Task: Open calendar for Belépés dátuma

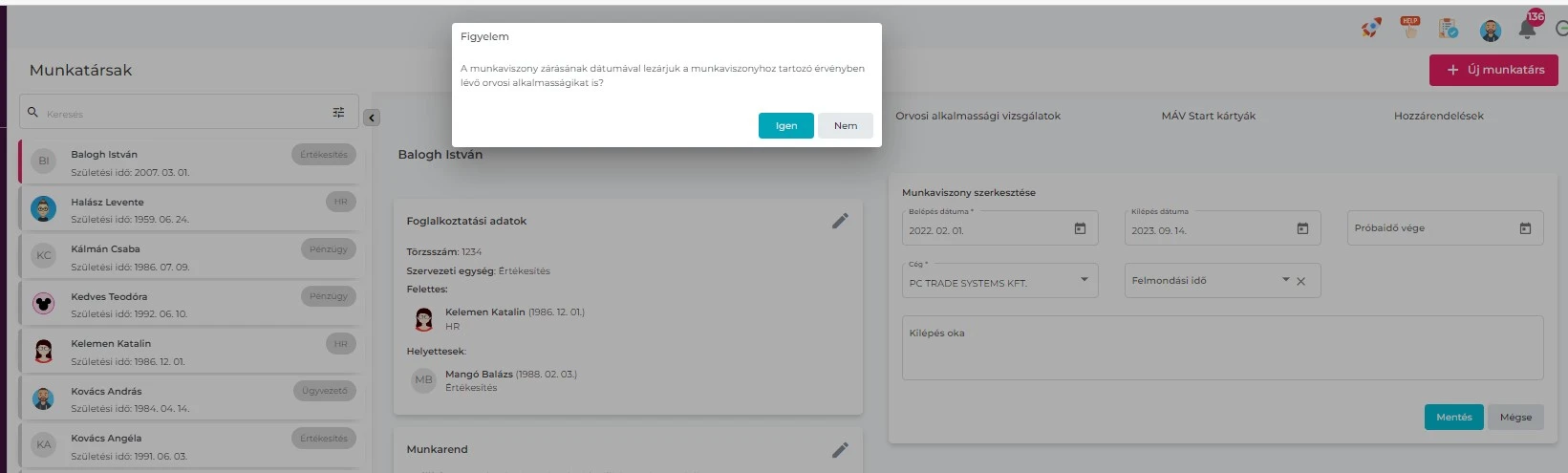Action: point(1080,229)
